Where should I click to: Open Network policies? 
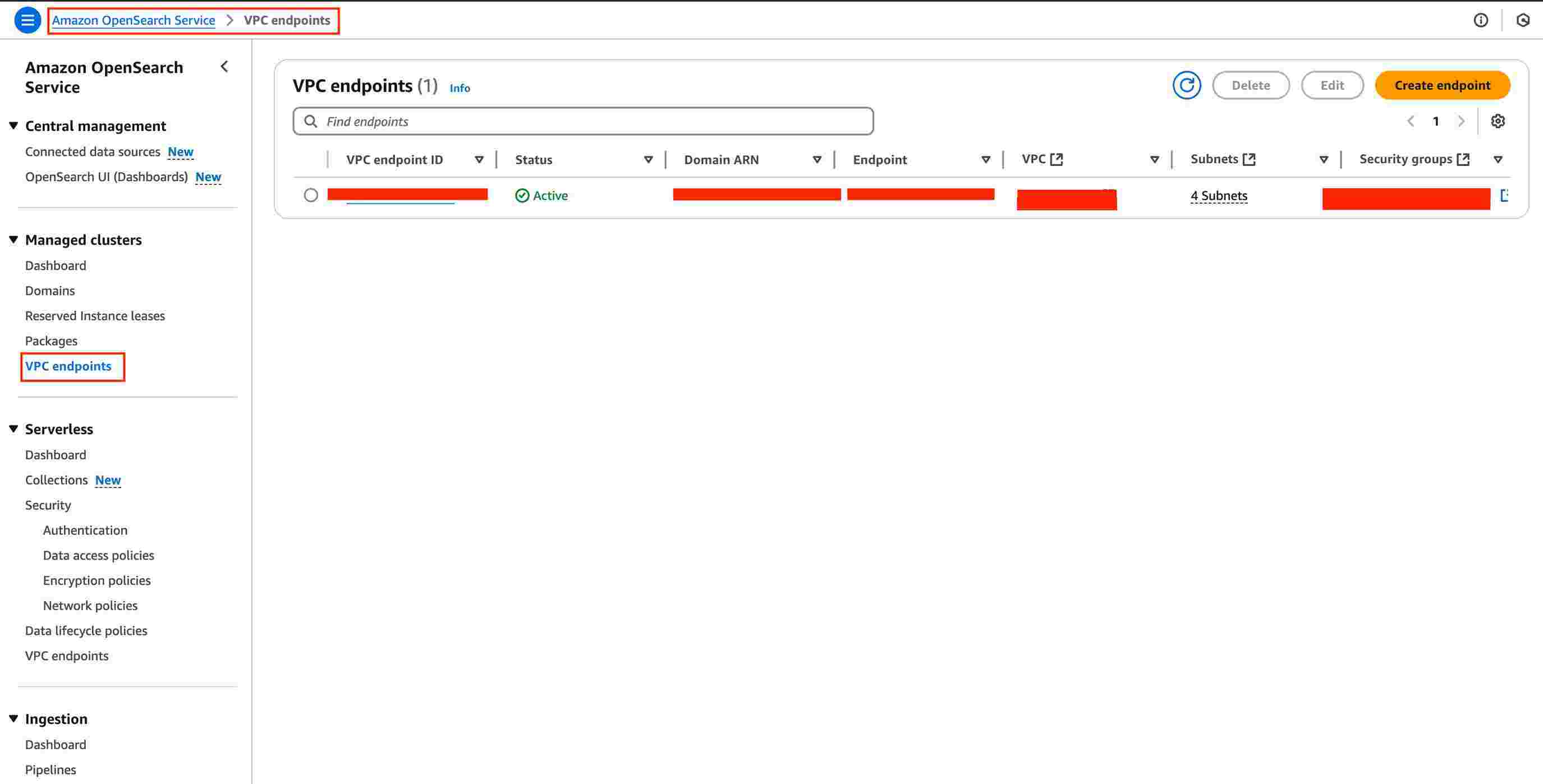click(90, 606)
